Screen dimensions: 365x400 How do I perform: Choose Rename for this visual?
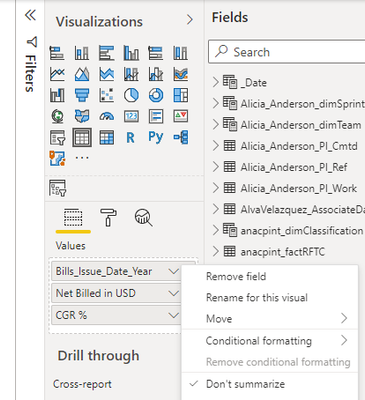click(x=270, y=297)
